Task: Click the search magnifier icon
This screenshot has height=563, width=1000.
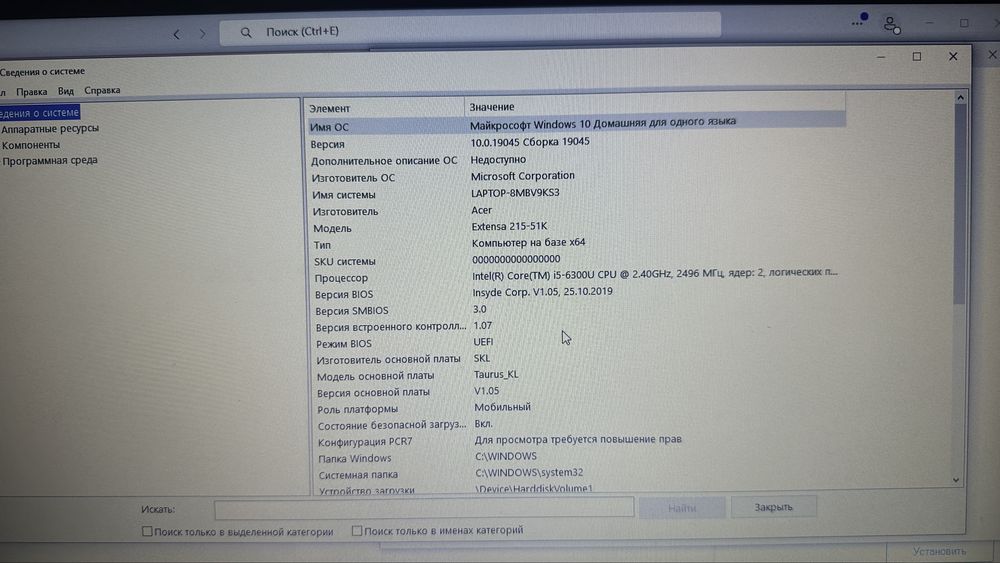Action: coord(246,33)
